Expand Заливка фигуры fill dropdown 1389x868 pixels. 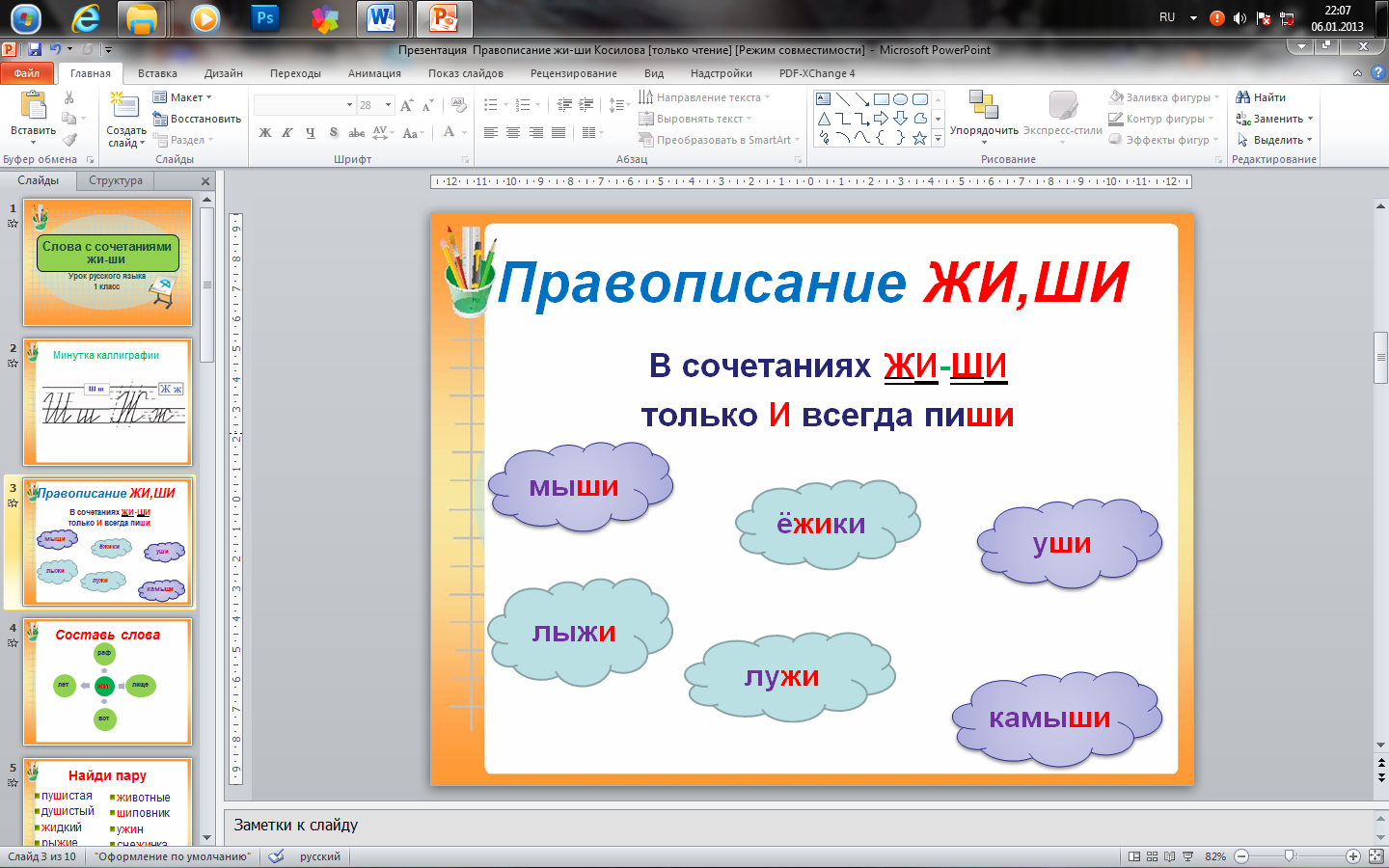[1216, 97]
